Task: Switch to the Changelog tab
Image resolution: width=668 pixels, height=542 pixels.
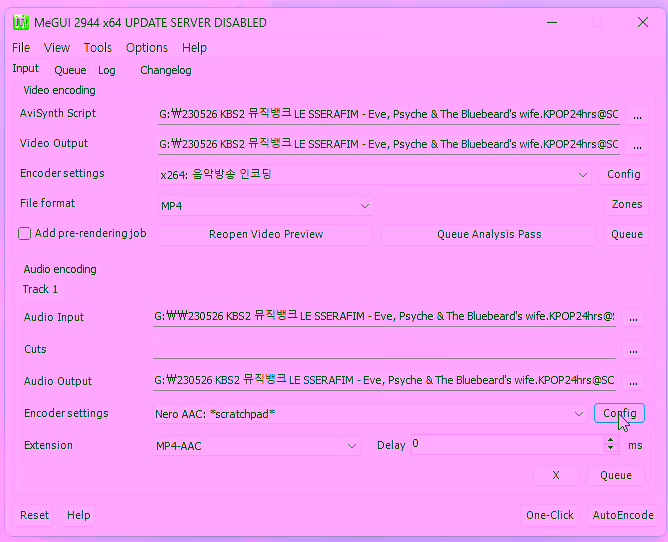Action: (x=166, y=70)
